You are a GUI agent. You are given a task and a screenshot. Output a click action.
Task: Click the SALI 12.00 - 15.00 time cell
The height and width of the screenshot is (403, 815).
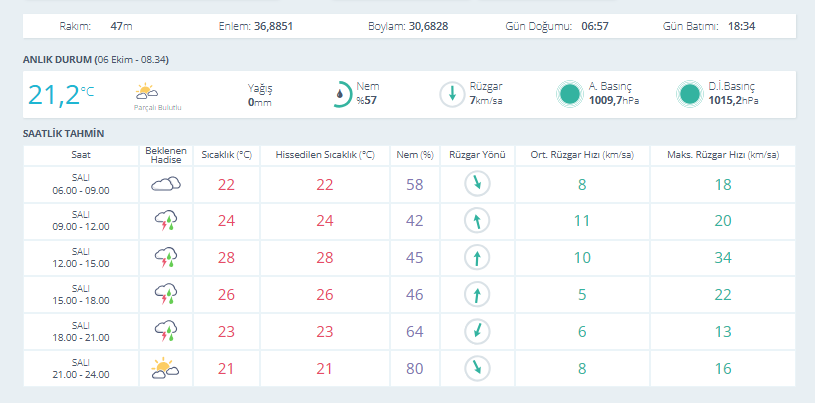(x=81, y=258)
